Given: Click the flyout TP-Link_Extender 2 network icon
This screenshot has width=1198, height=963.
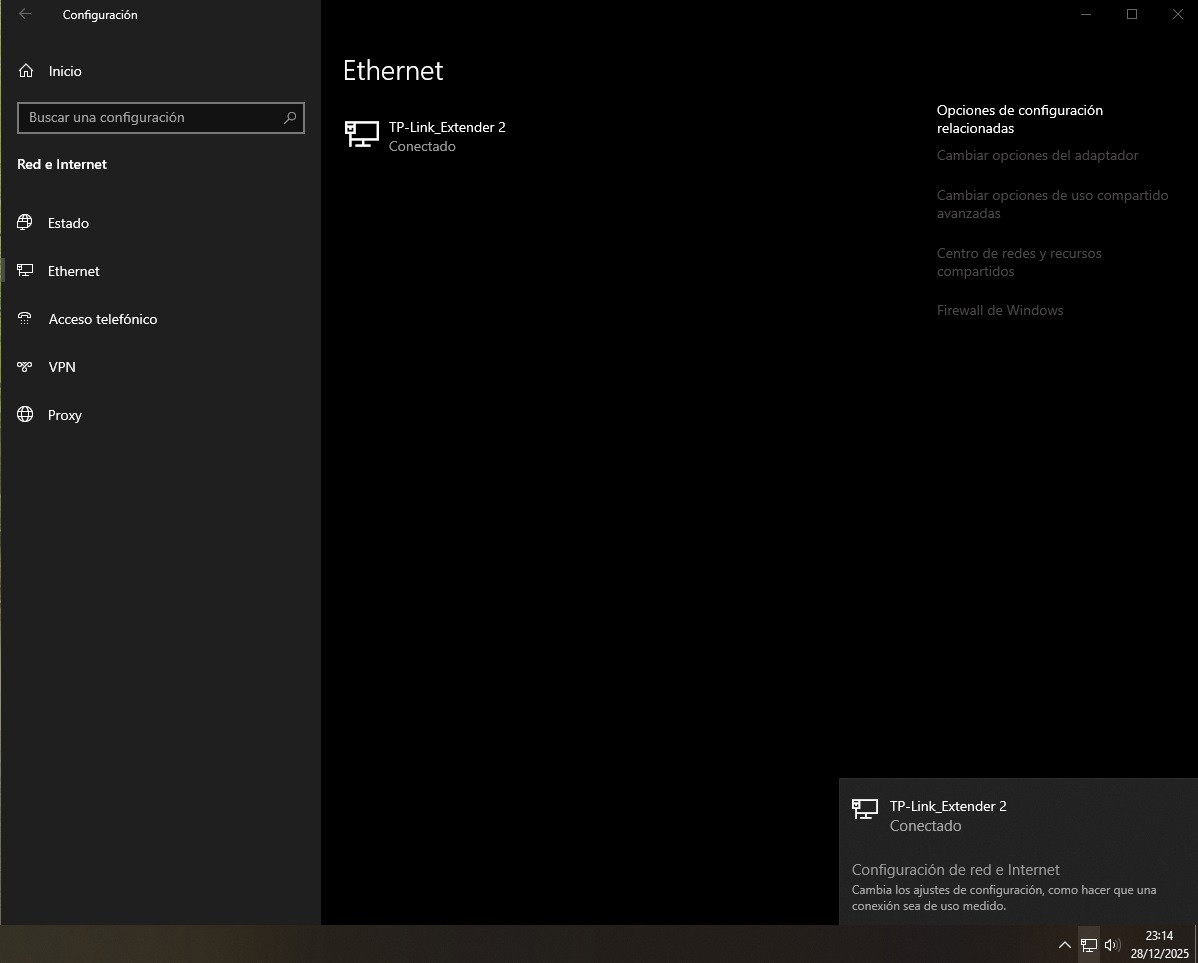Looking at the screenshot, I should tap(865, 809).
